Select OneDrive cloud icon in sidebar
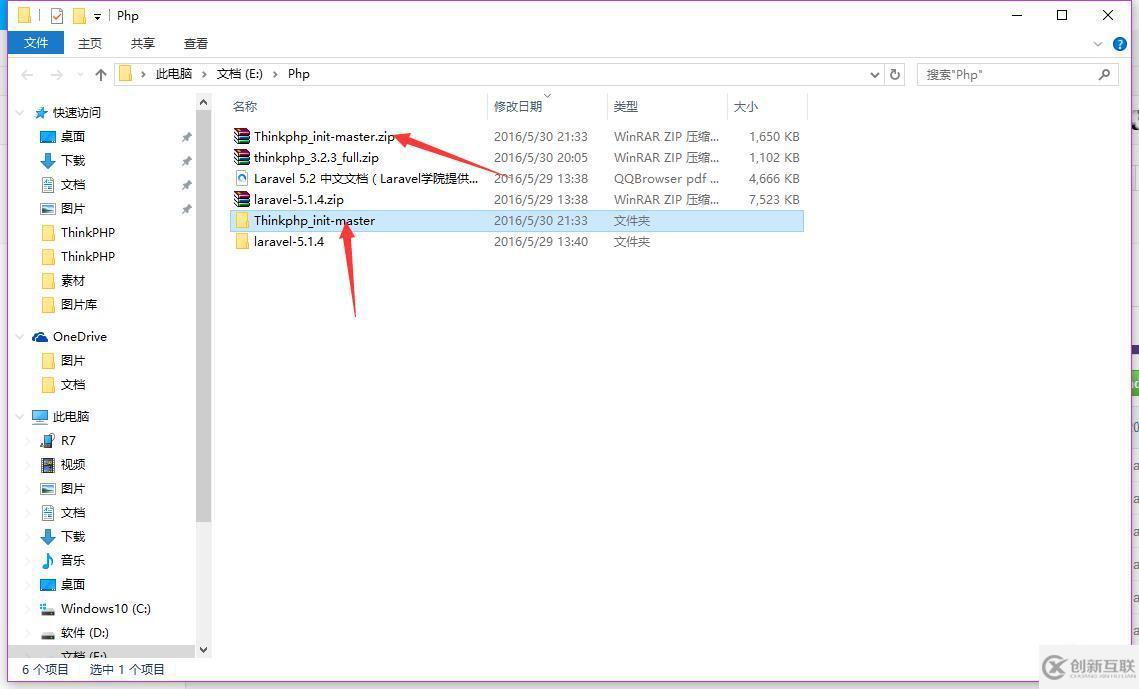This screenshot has width=1139, height=689. tap(40, 337)
